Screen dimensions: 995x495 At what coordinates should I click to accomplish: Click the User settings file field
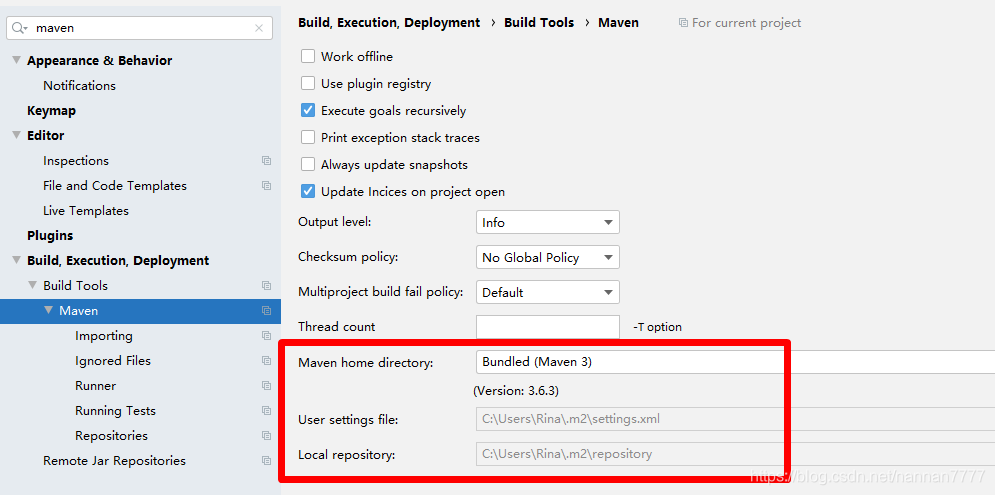pyautogui.click(x=735, y=419)
